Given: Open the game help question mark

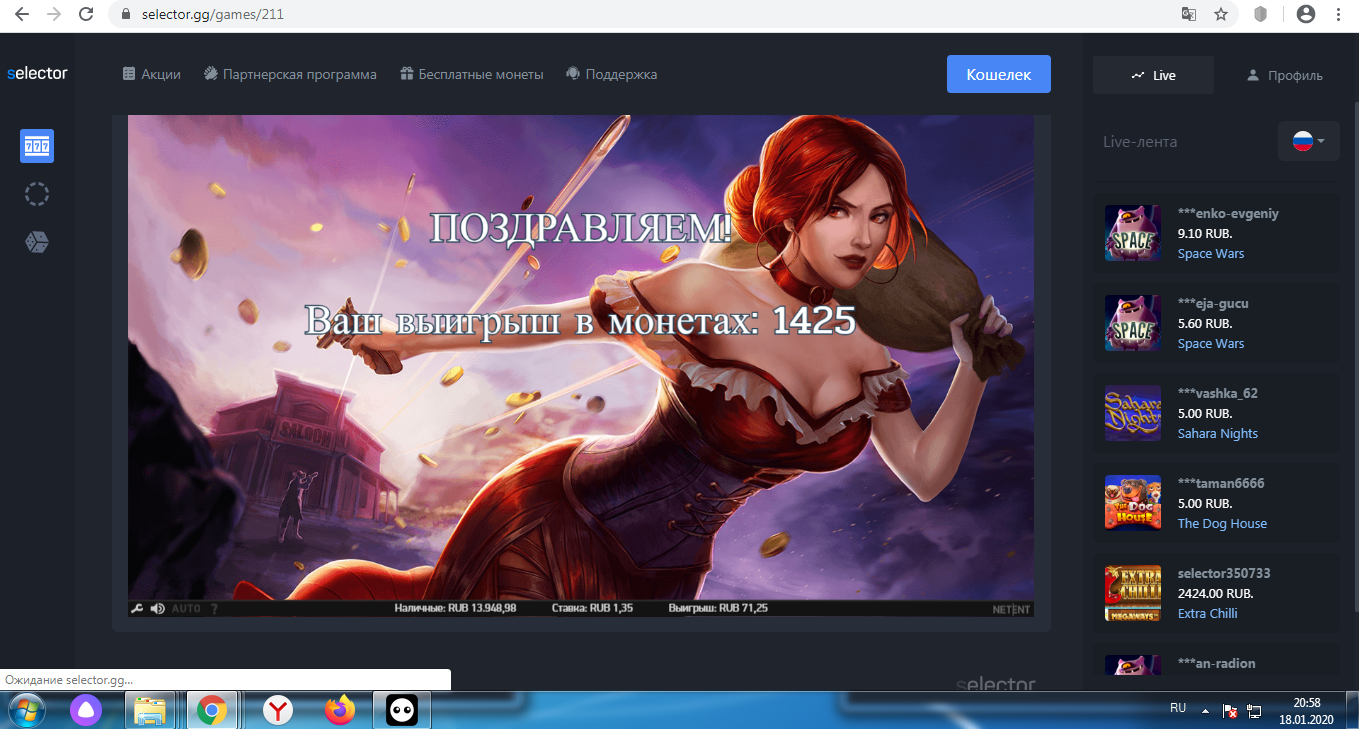Looking at the screenshot, I should pos(214,608).
